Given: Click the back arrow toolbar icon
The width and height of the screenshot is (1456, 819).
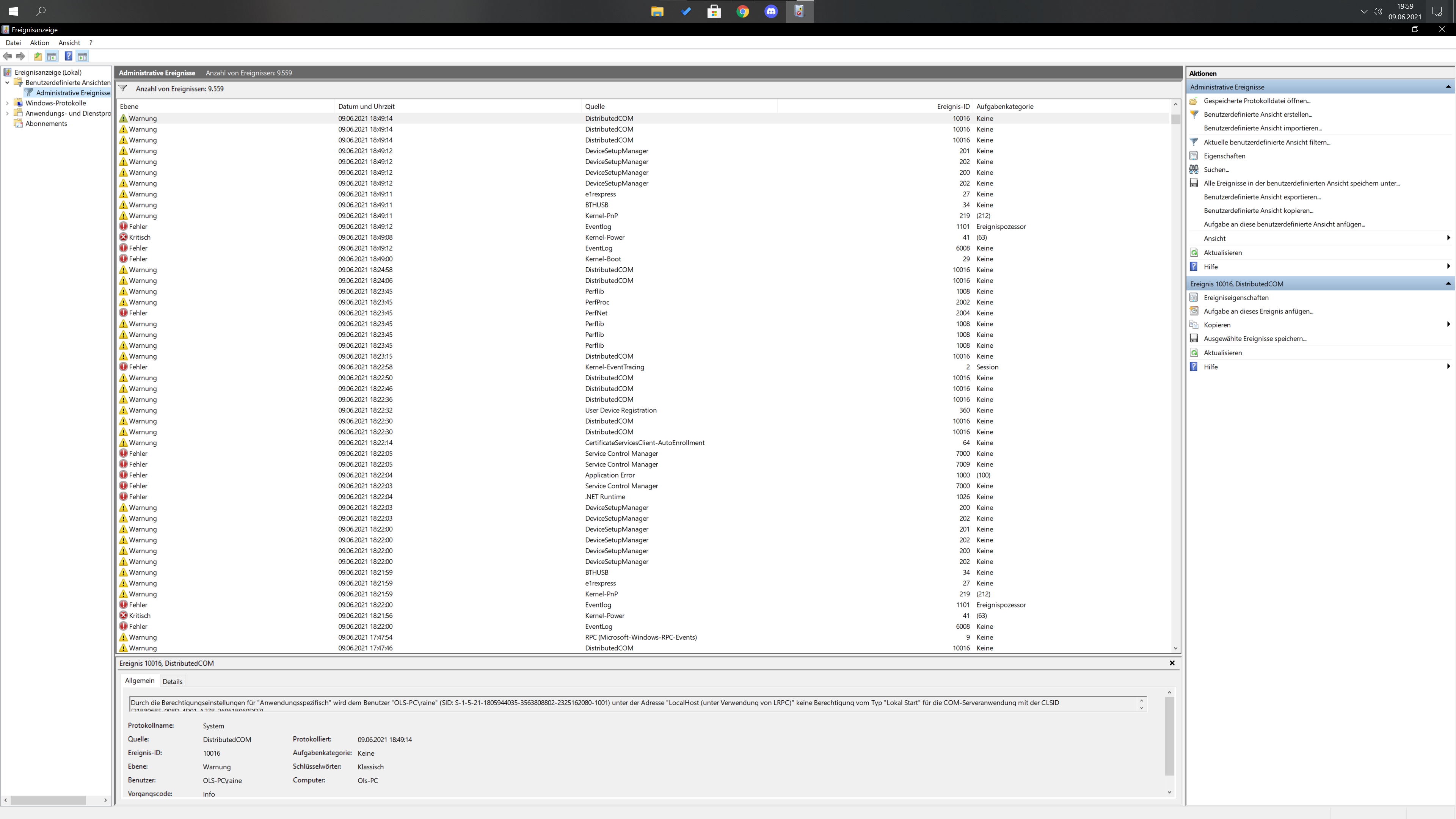Looking at the screenshot, I should pos(7,56).
